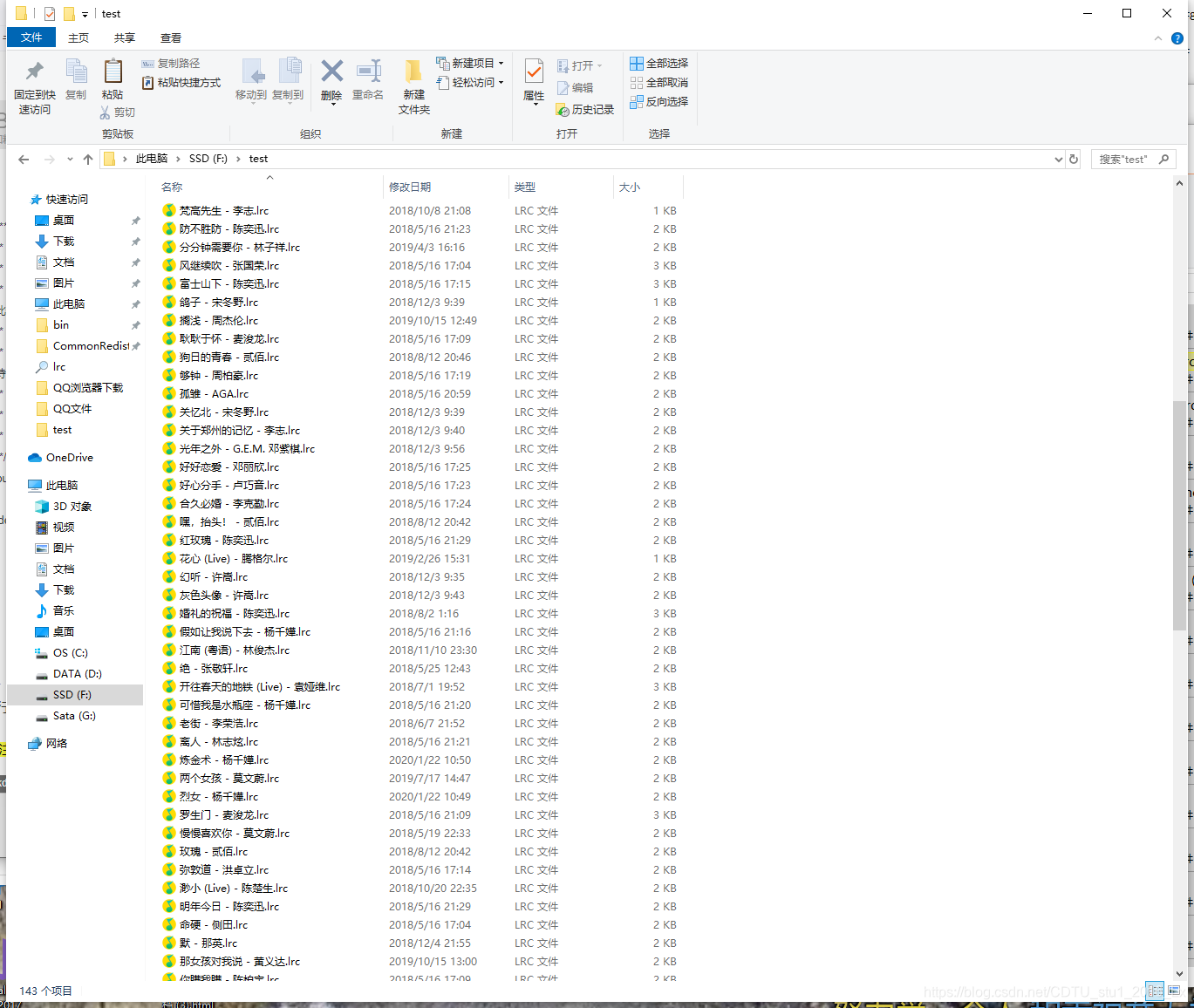Click the Copy (复制) ribbon icon
Image resolution: width=1194 pixels, height=1008 pixels.
tap(76, 72)
